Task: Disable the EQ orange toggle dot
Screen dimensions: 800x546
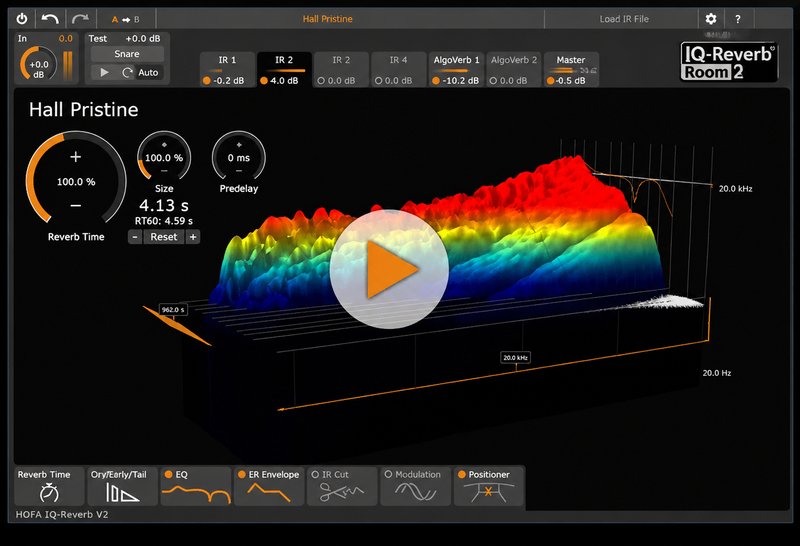Action: [168, 474]
